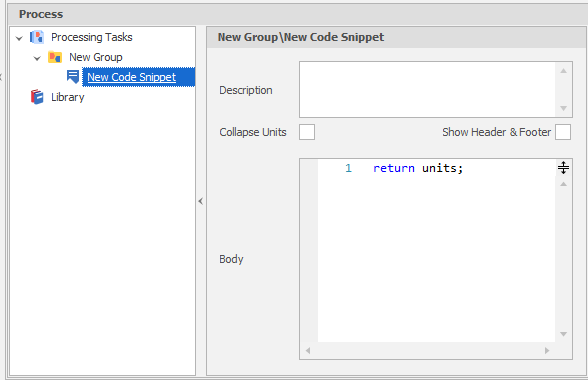Click the New Code Snippet node icon
This screenshot has height=380, width=588.
73,77
